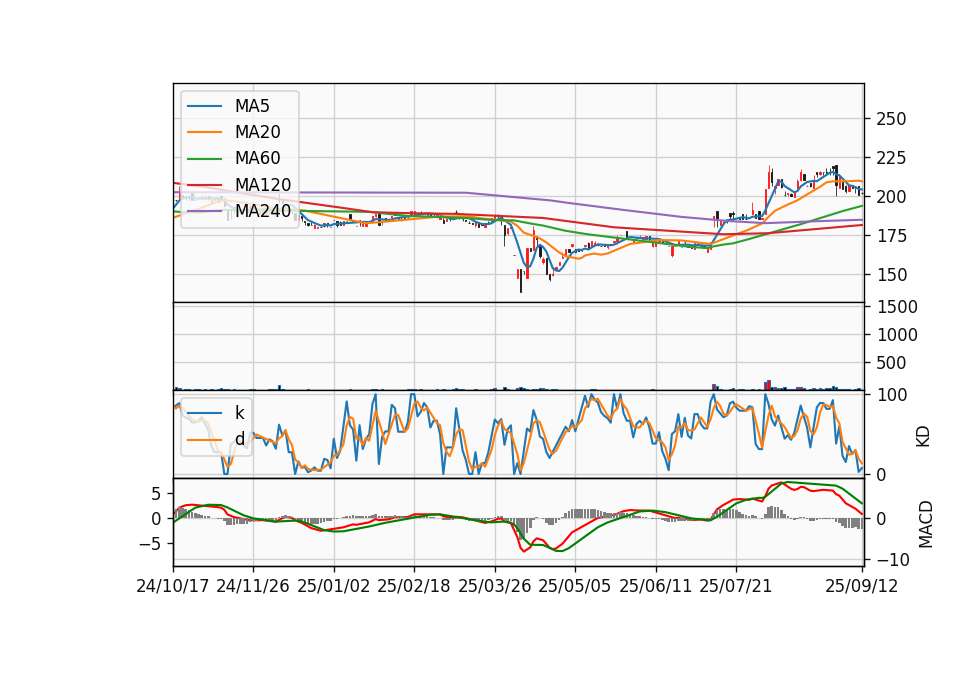
Task: Click the 25/06/11 date axis label
Action: pyautogui.click(x=656, y=587)
